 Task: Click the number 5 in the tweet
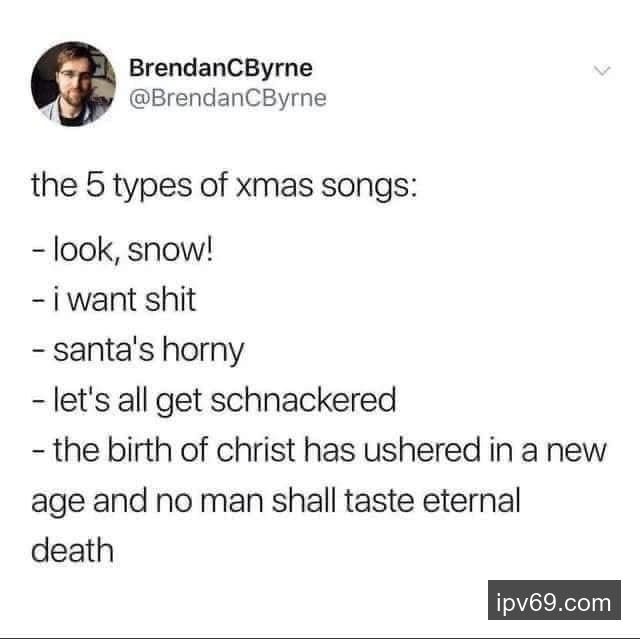[x=95, y=185]
